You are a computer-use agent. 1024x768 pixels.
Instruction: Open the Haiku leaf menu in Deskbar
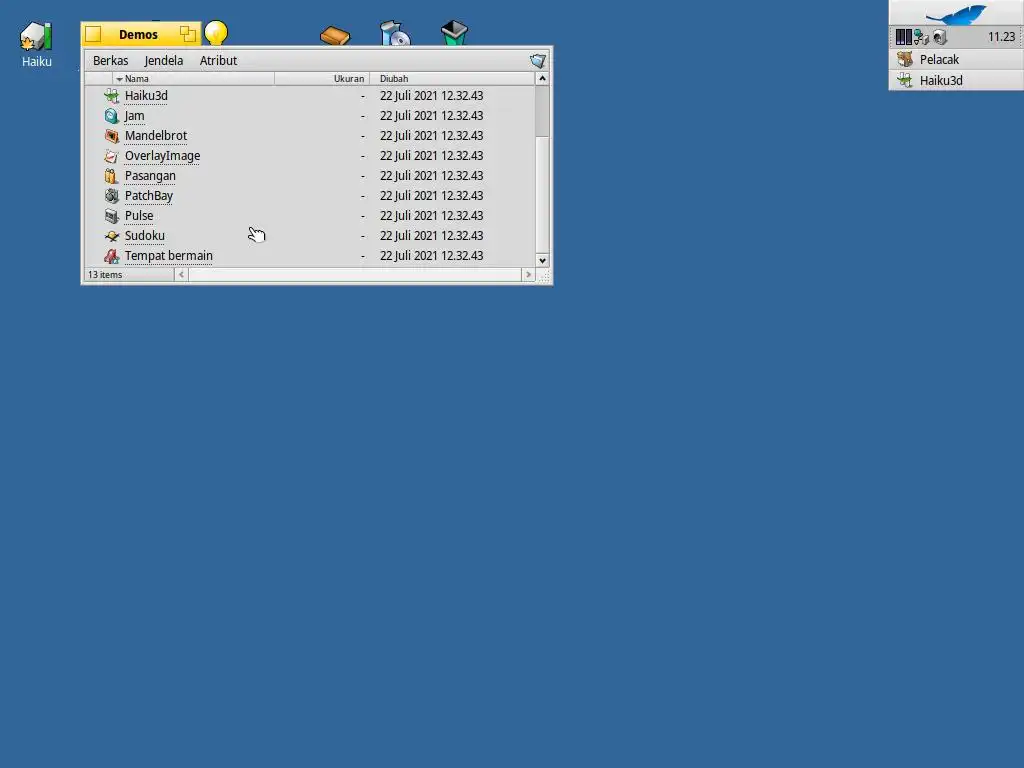click(x=956, y=13)
